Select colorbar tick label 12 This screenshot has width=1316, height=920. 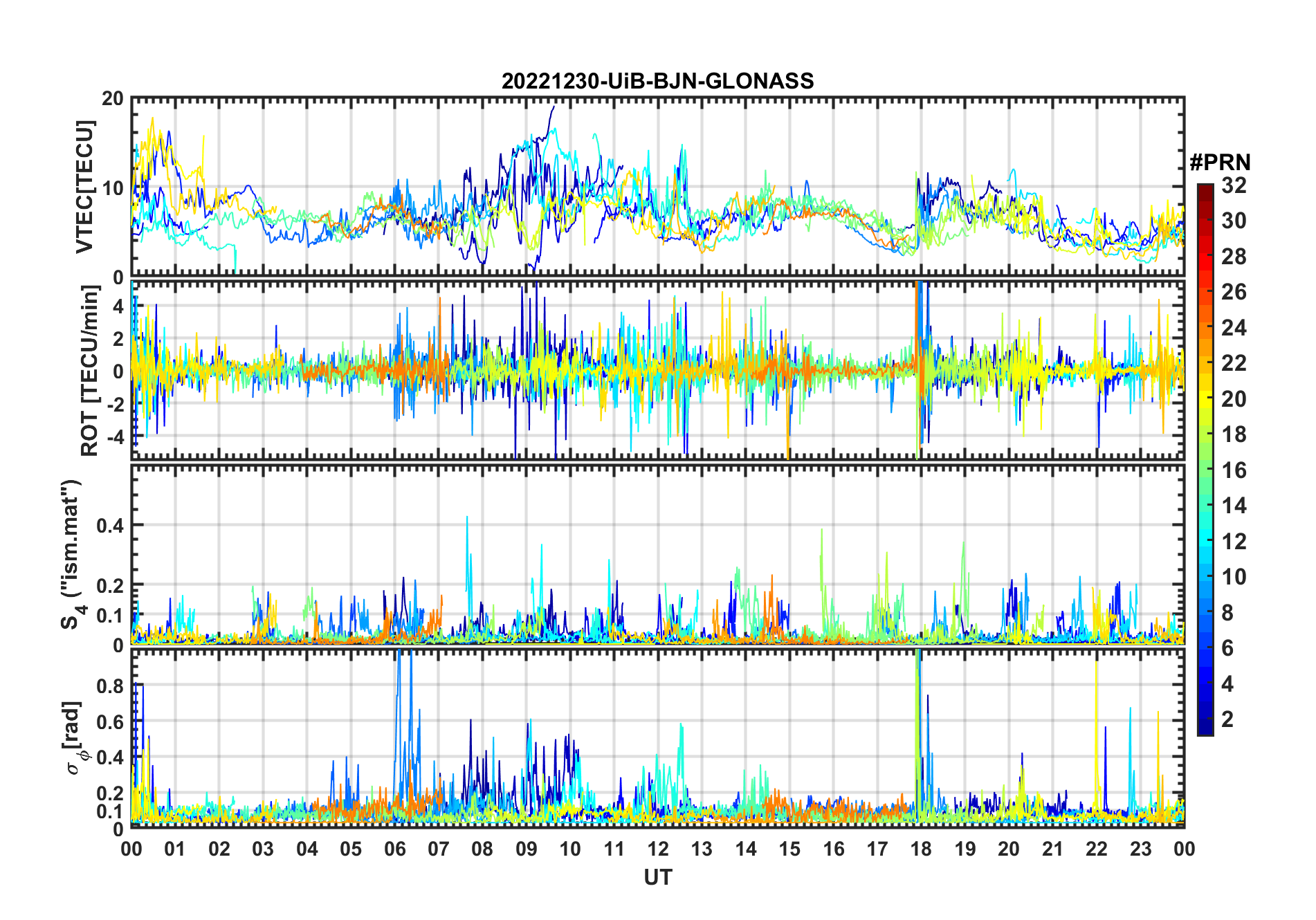click(1234, 541)
